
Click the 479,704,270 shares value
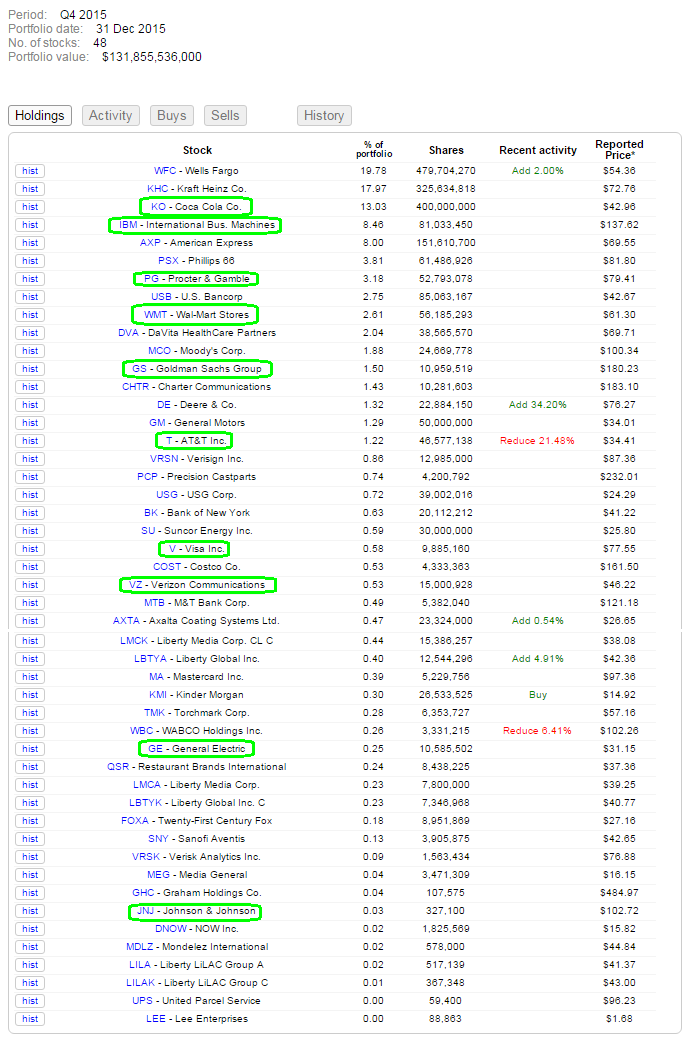coord(446,171)
